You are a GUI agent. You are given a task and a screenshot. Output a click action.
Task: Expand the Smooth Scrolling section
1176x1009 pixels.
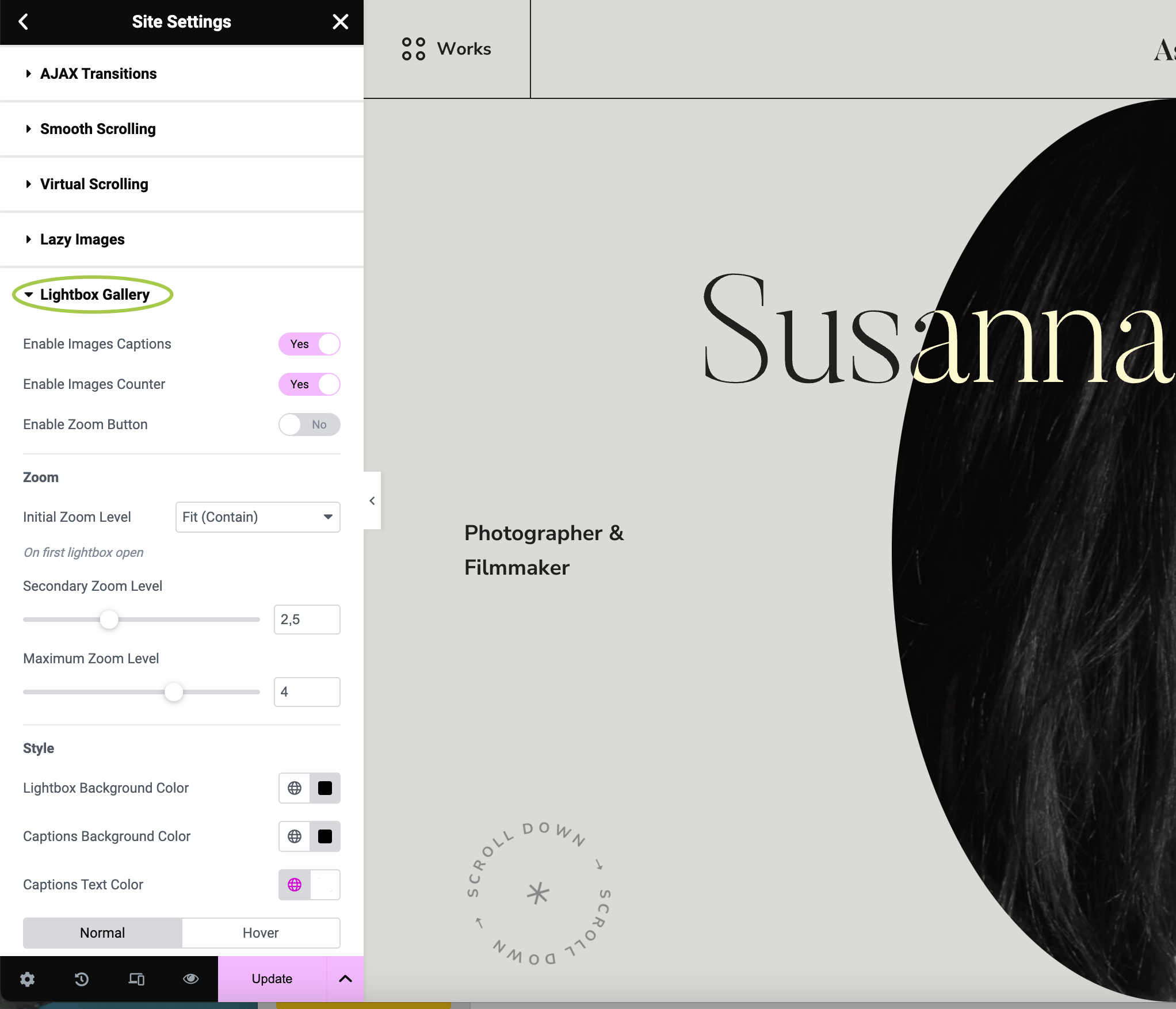98,129
